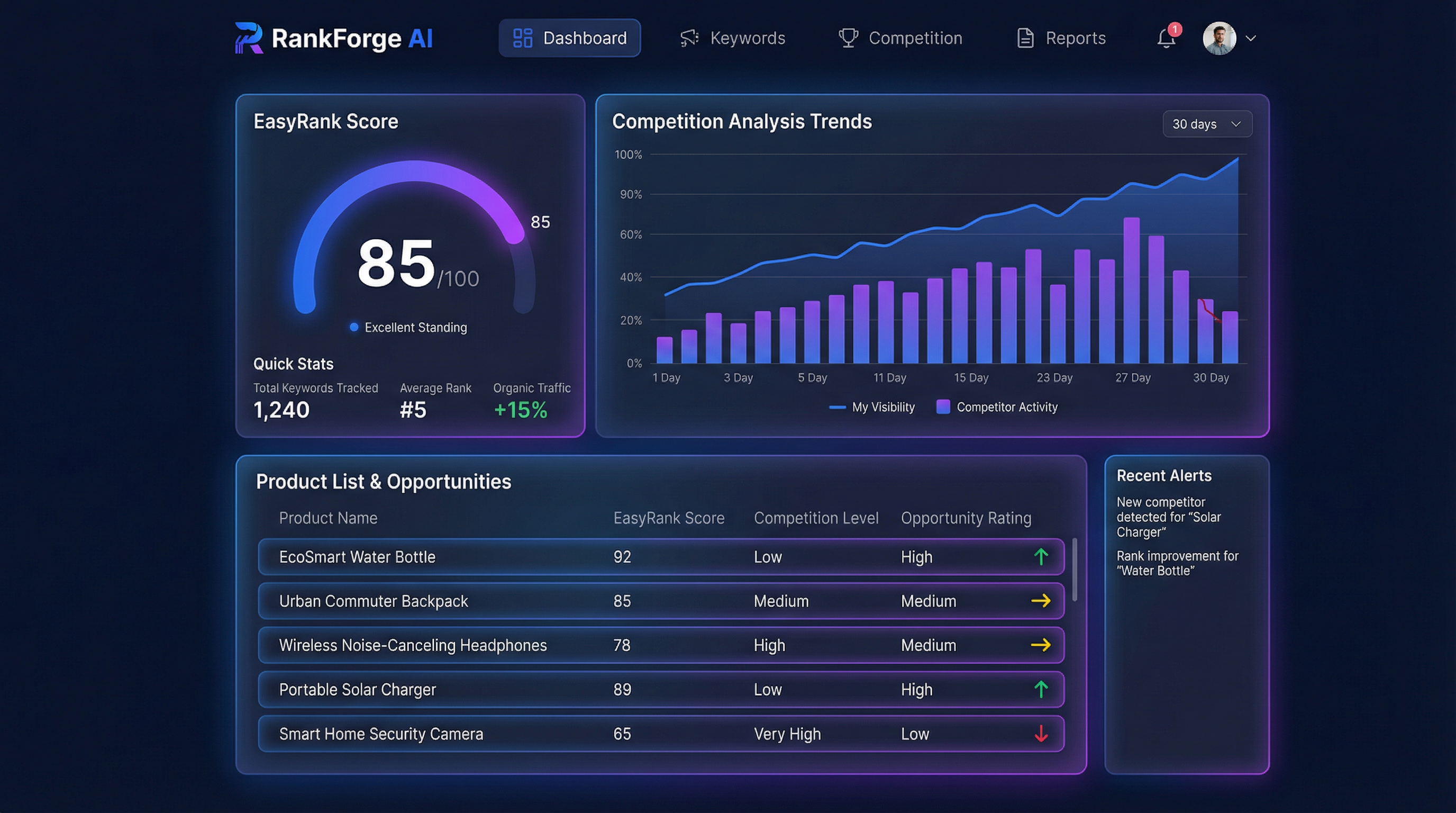Click the Keywords megaphone icon
This screenshot has width=1456, height=813.
tap(689, 38)
